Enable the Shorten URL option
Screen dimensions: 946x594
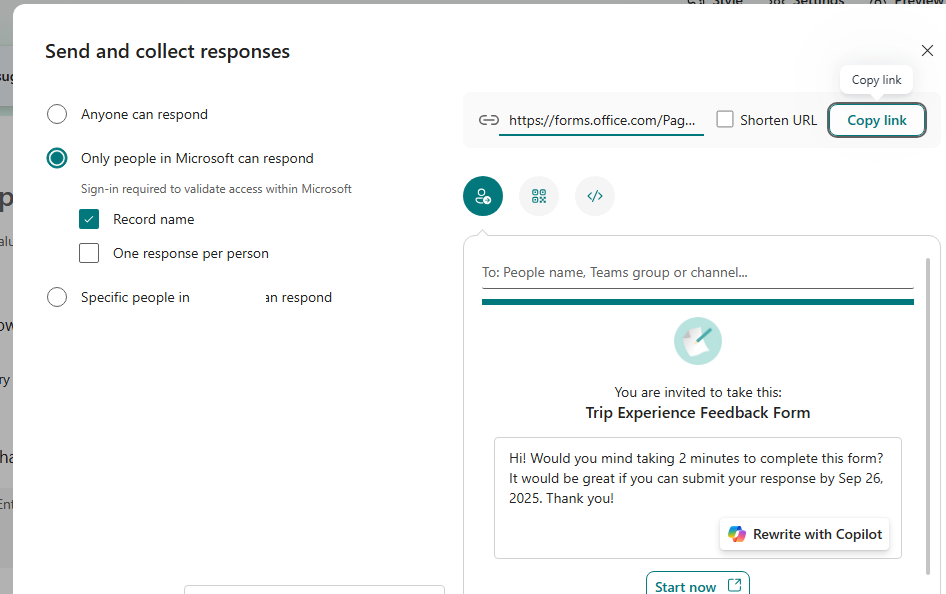coord(724,119)
